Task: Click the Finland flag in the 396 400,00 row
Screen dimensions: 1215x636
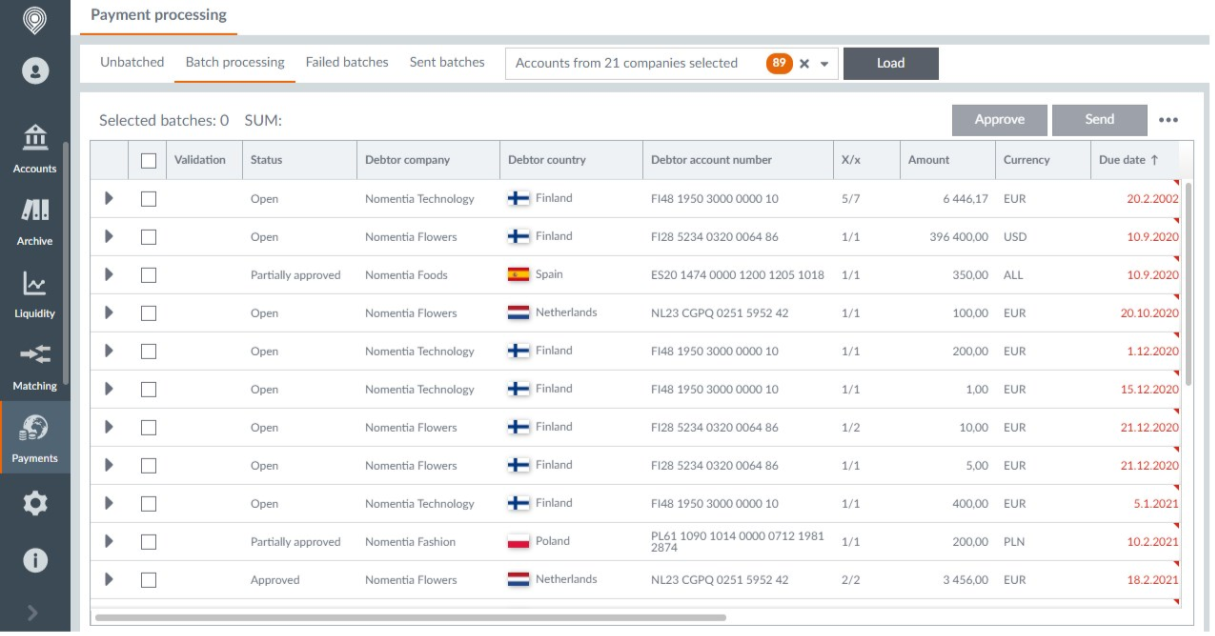Action: (518, 237)
